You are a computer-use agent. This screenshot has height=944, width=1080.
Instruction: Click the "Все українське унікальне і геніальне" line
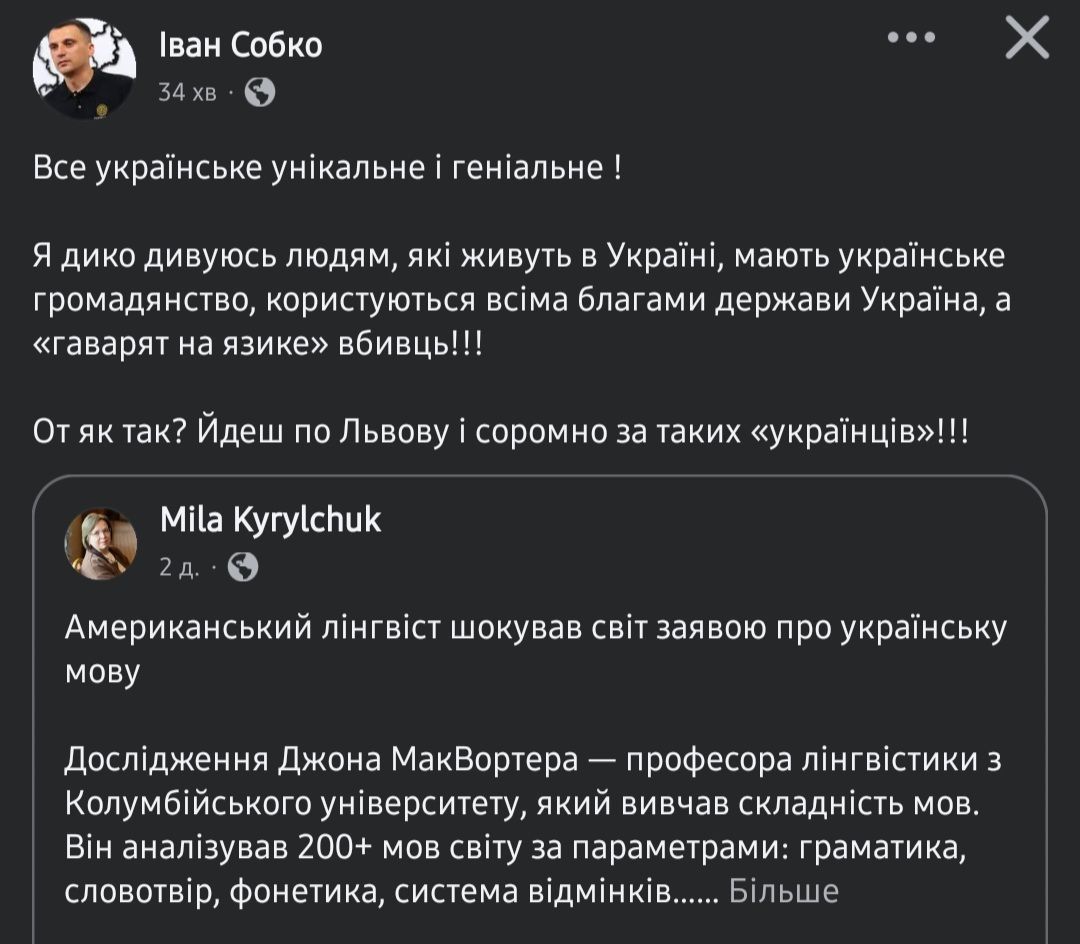click(x=328, y=168)
